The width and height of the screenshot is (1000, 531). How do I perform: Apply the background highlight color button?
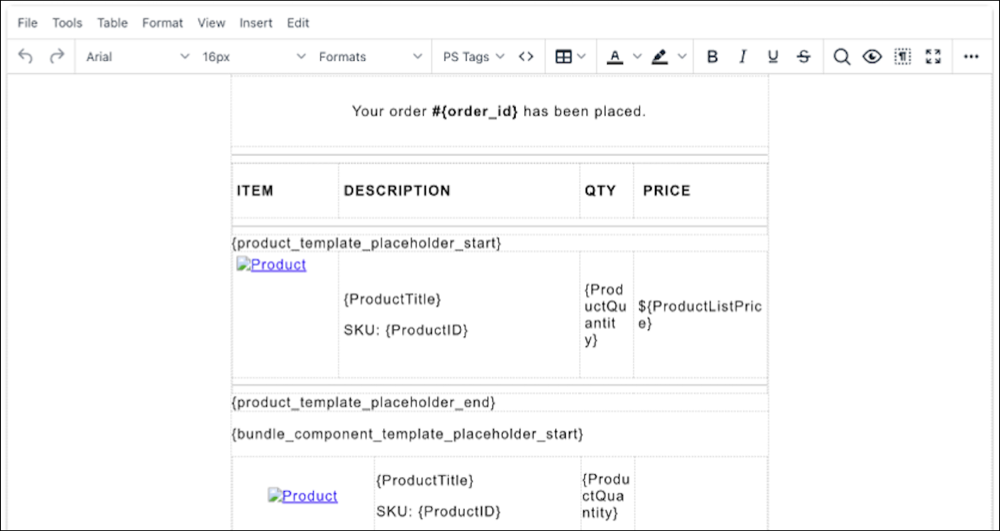pos(659,57)
